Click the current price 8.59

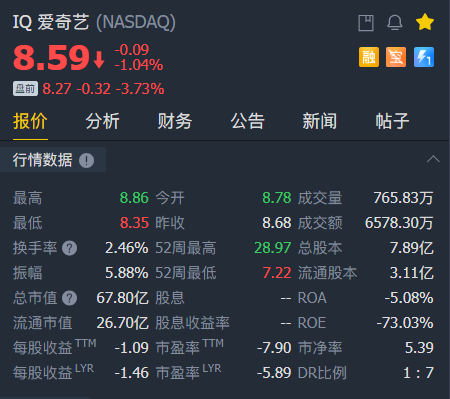(52, 58)
